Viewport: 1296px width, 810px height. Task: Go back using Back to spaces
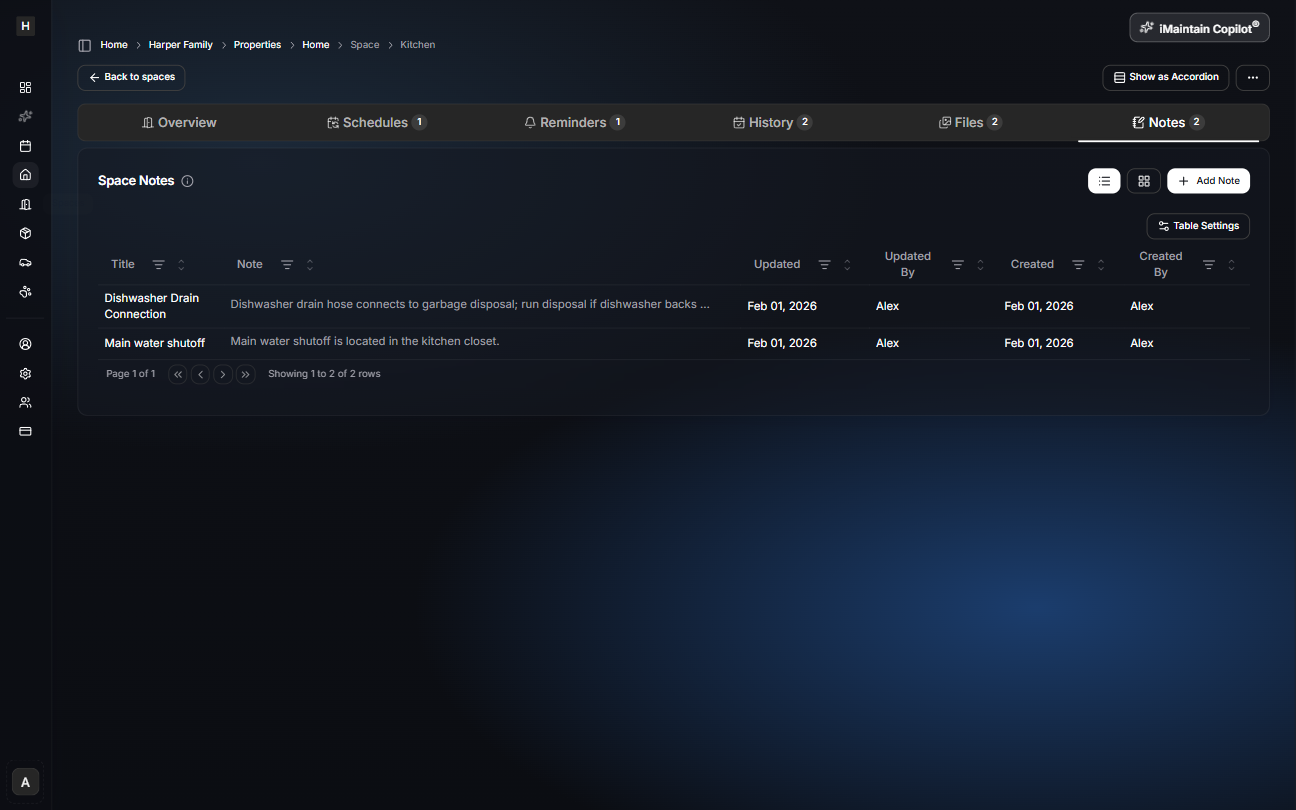(131, 77)
